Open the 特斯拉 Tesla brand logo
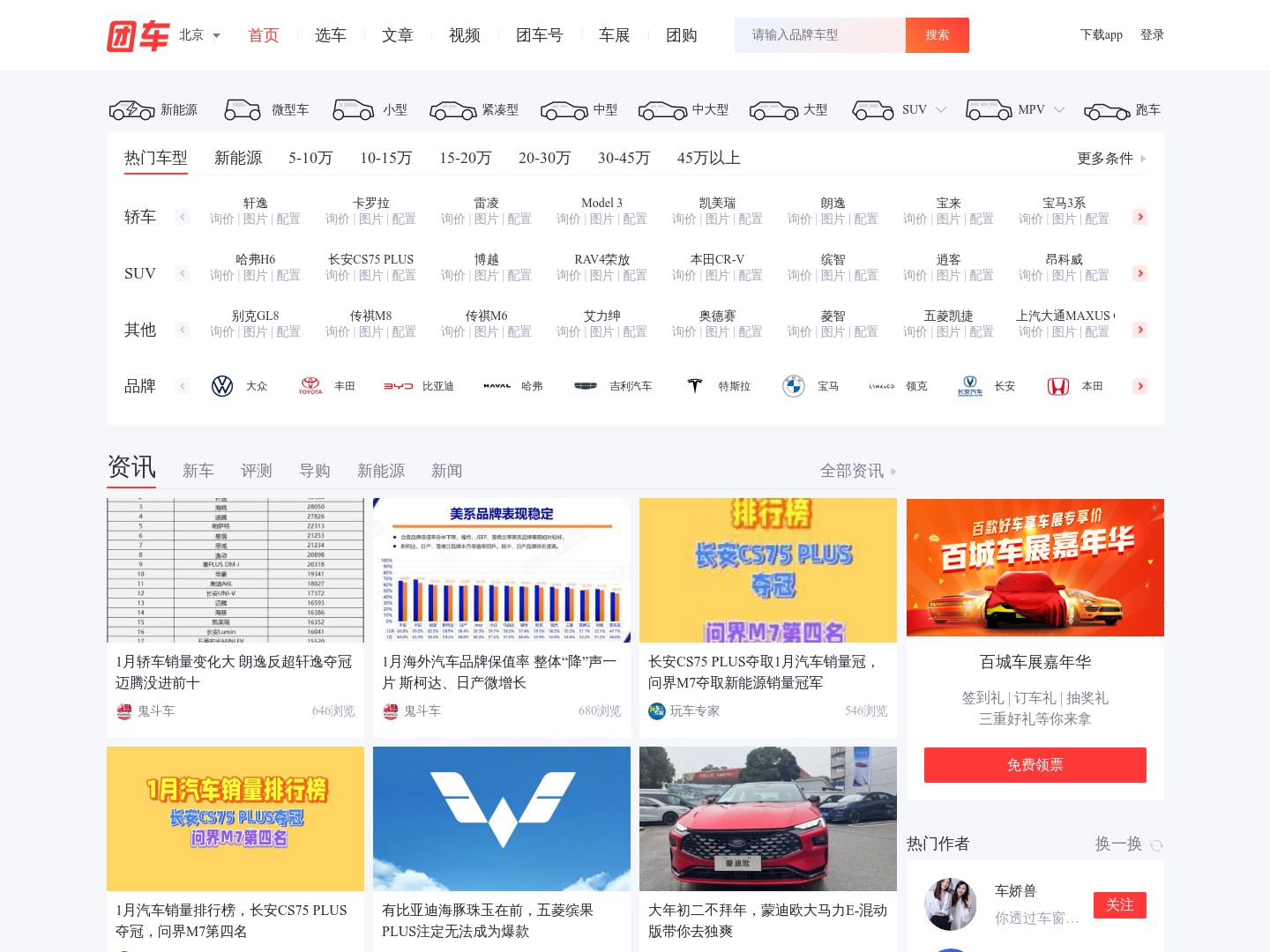 [x=695, y=386]
